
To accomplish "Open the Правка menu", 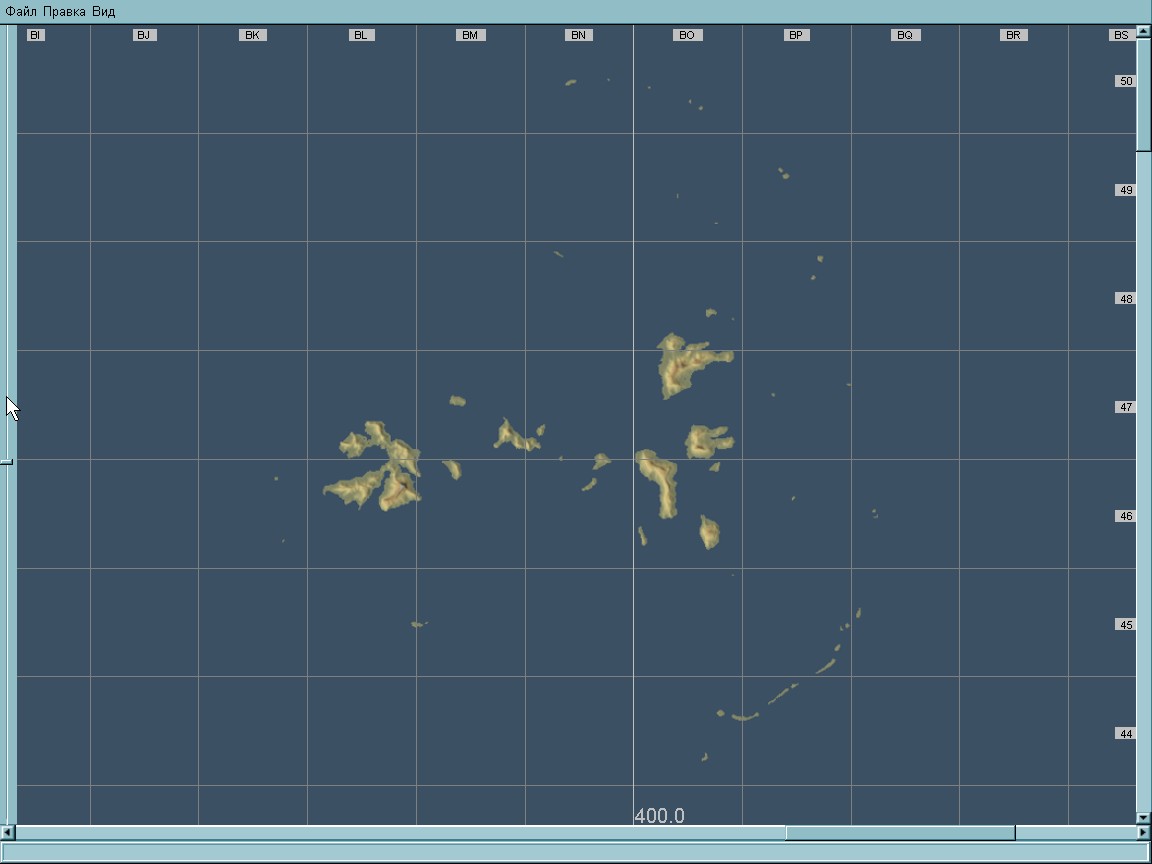I will [64, 12].
